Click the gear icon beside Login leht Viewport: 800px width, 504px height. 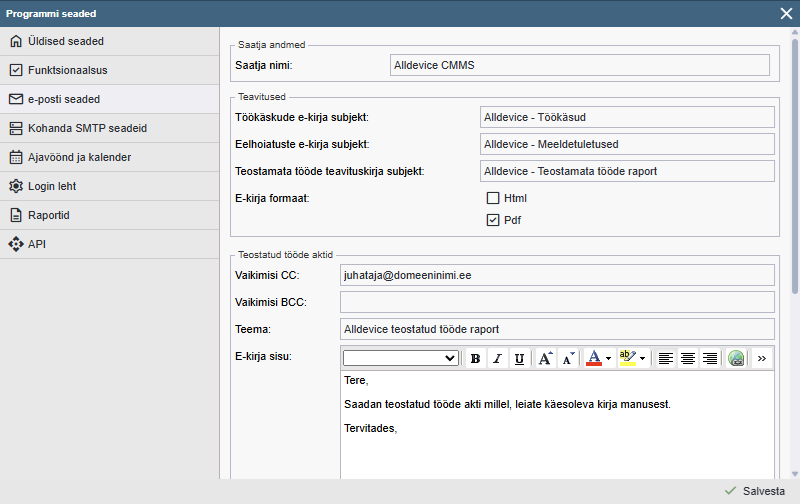click(16, 186)
